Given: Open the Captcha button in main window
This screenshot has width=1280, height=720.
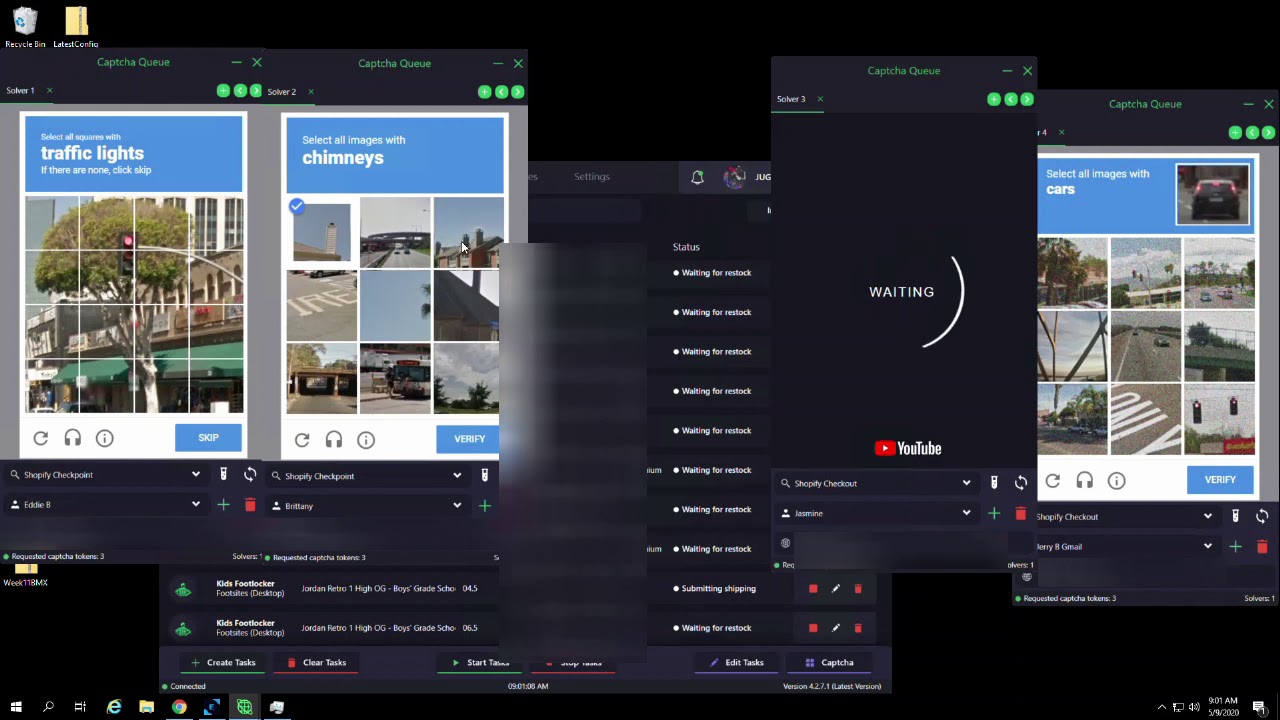Looking at the screenshot, I should coord(829,663).
